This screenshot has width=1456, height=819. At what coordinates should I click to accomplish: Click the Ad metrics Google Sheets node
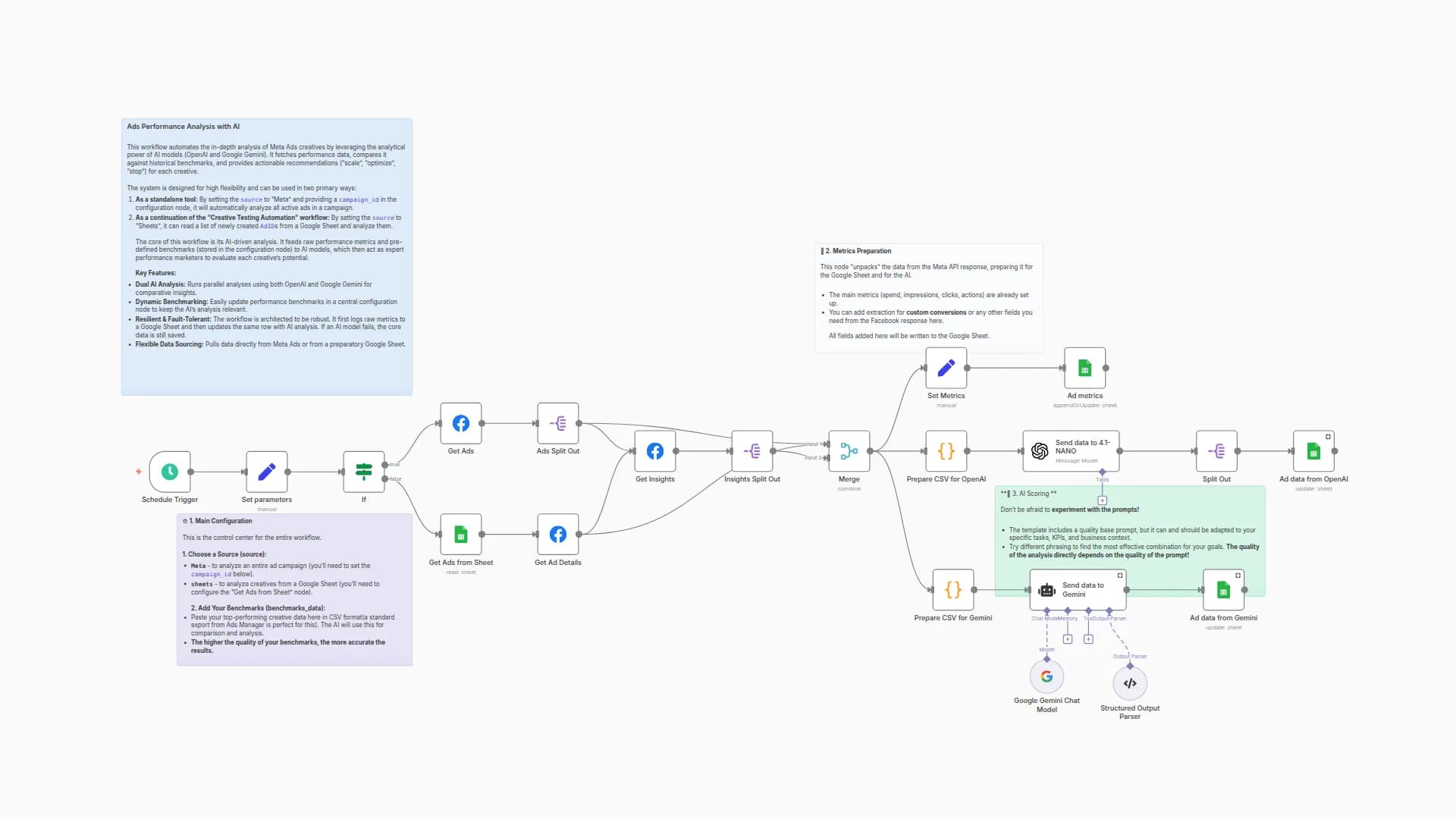[x=1084, y=367]
